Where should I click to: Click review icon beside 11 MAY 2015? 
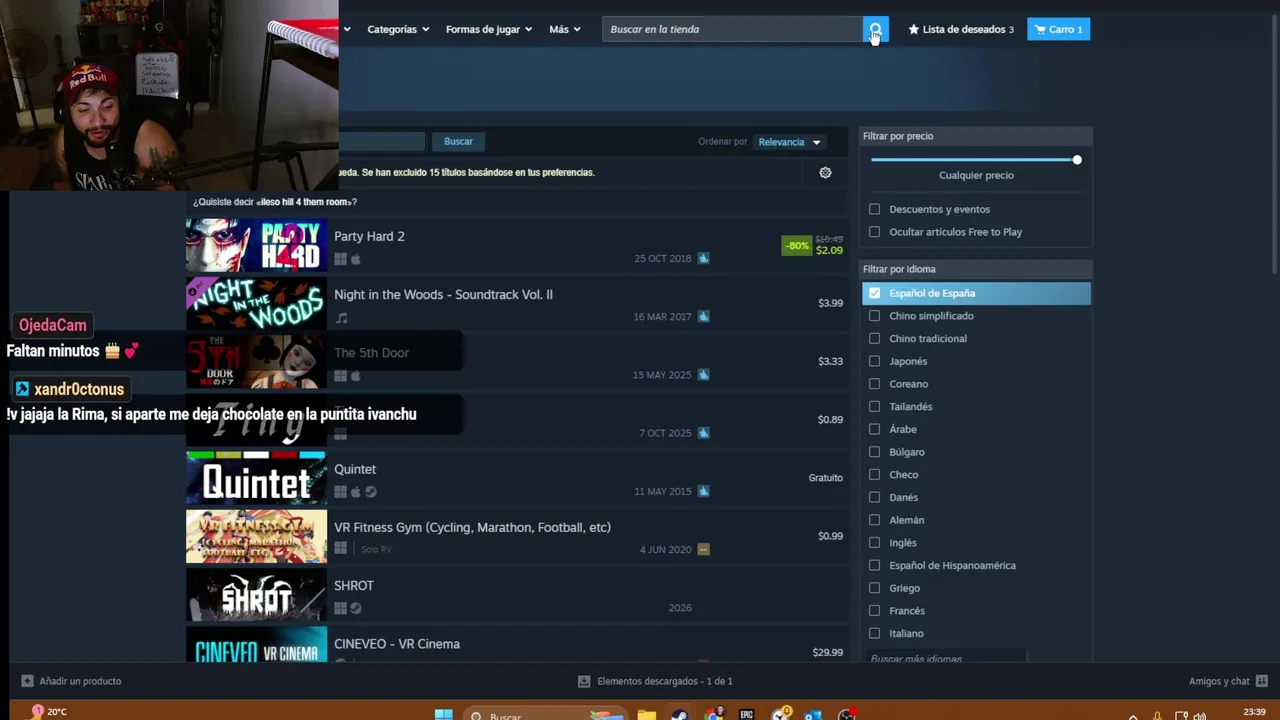point(703,491)
